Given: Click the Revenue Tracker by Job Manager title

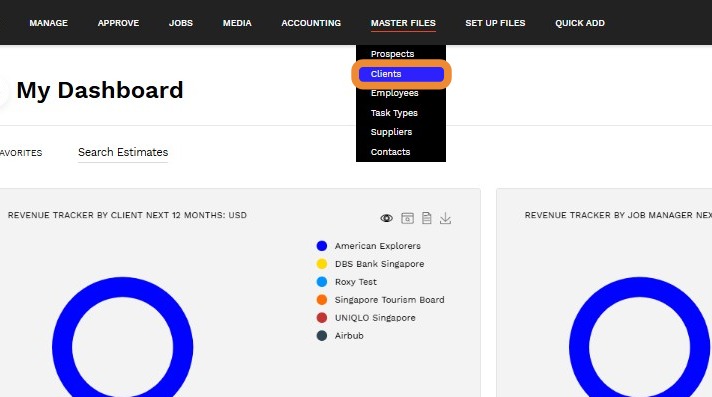Looking at the screenshot, I should pos(618,215).
